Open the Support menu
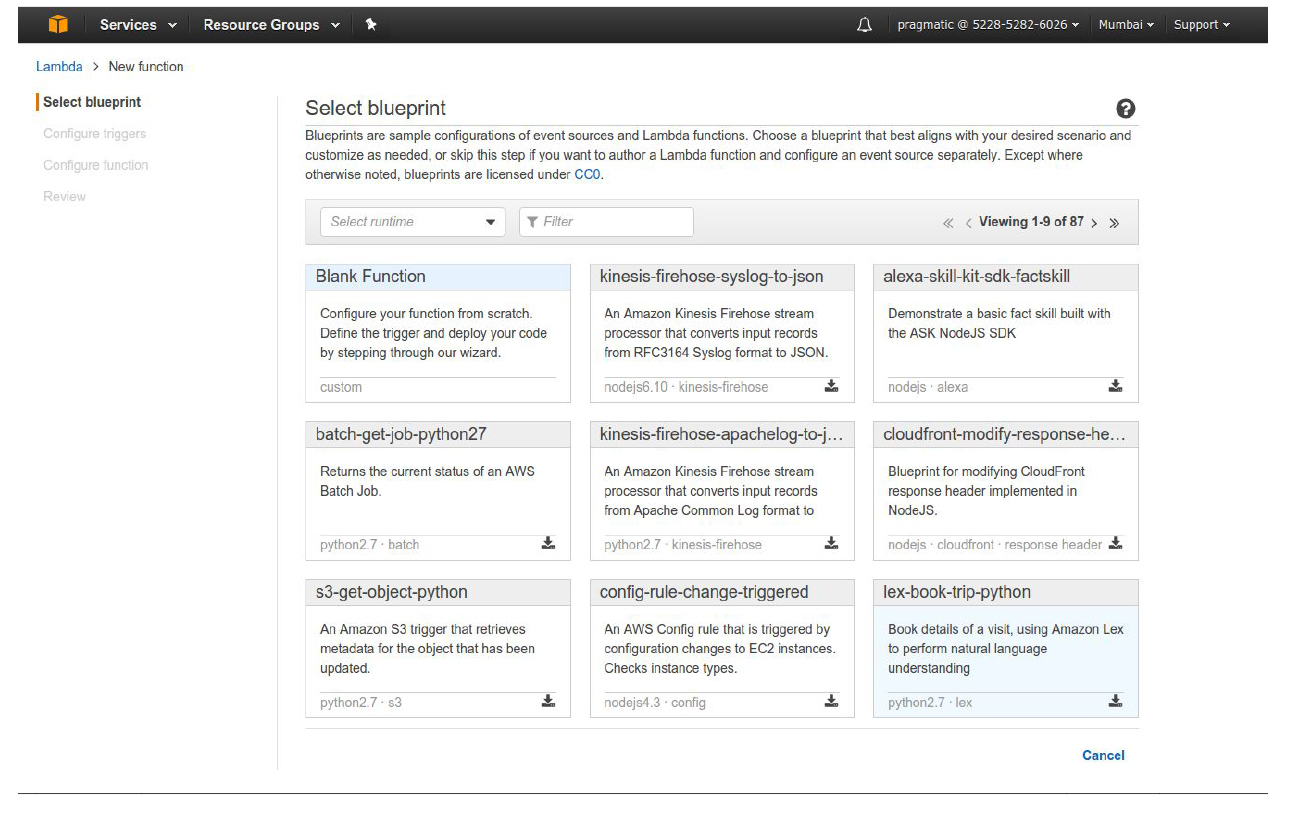 [x=1201, y=24]
